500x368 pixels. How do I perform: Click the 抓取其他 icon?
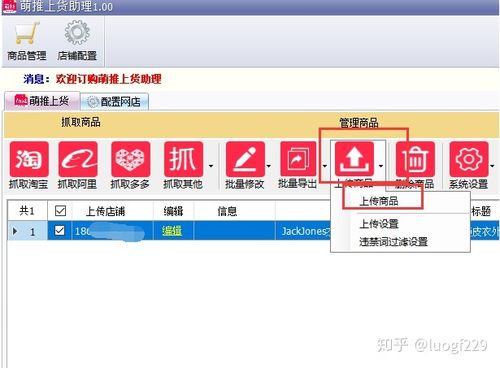pos(183,159)
